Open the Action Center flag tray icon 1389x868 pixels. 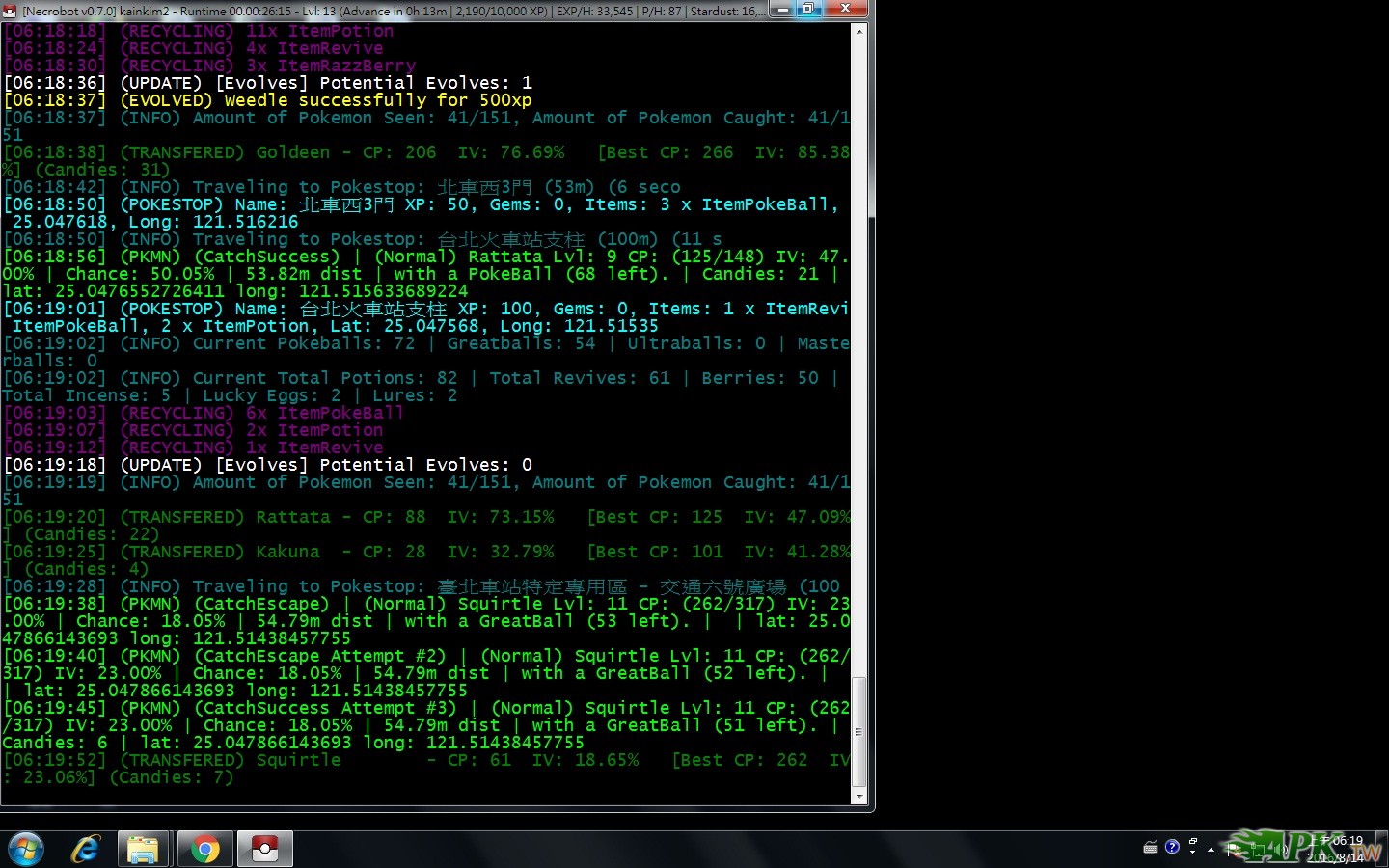(x=1235, y=850)
